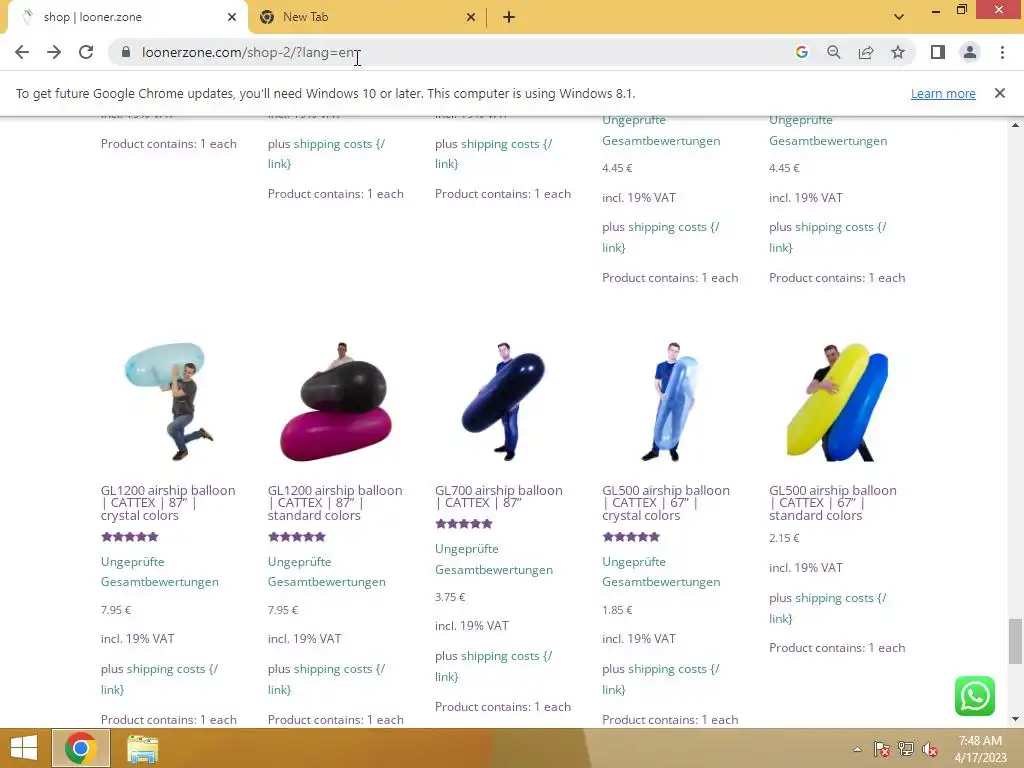Click the muted volume tray icon

930,749
